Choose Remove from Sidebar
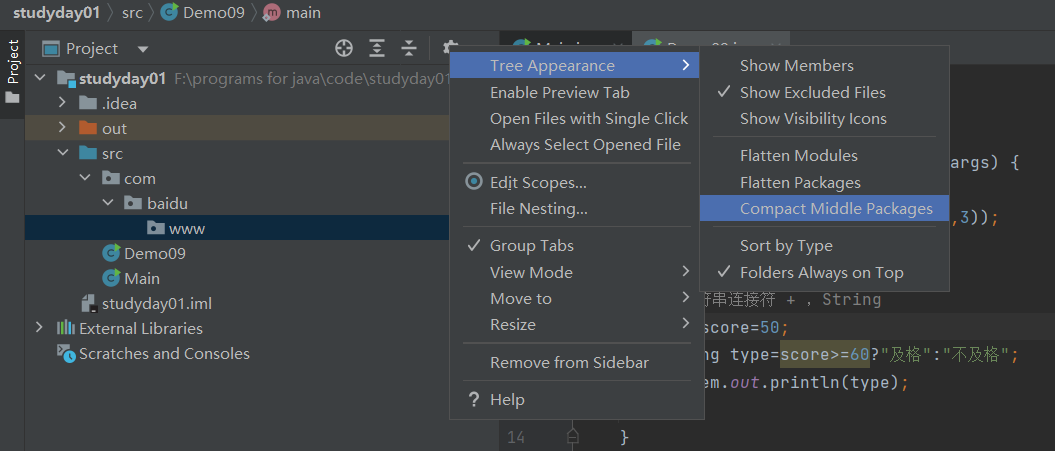The width and height of the screenshot is (1055, 451). (x=569, y=362)
